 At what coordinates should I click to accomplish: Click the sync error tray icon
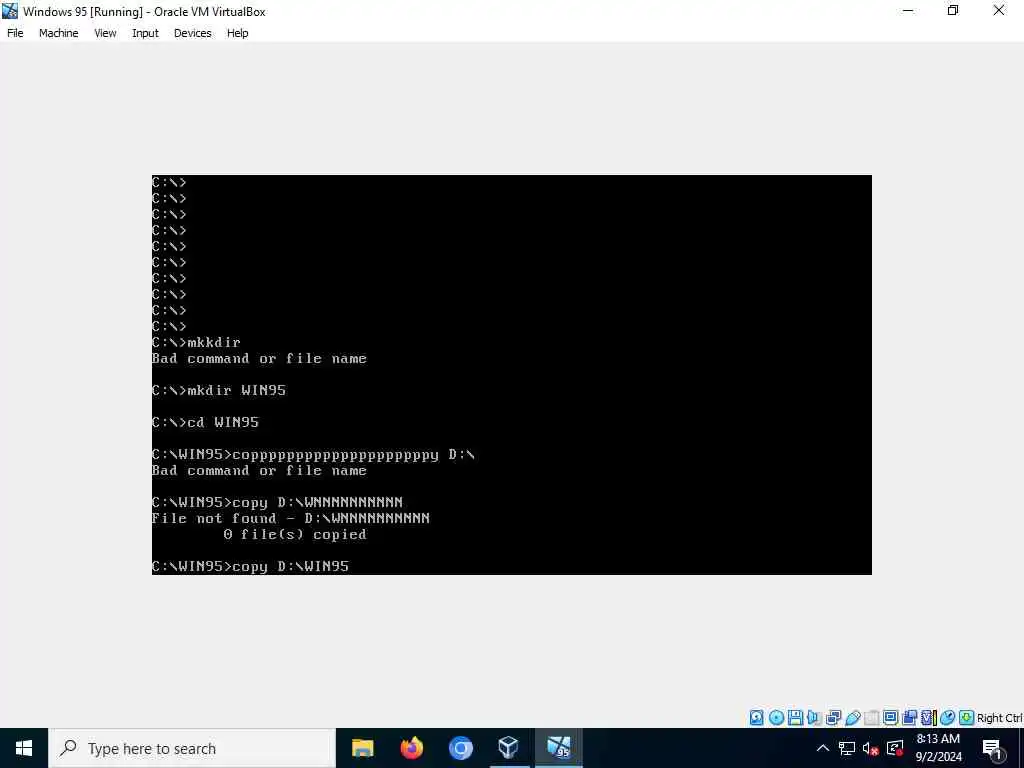coord(895,748)
